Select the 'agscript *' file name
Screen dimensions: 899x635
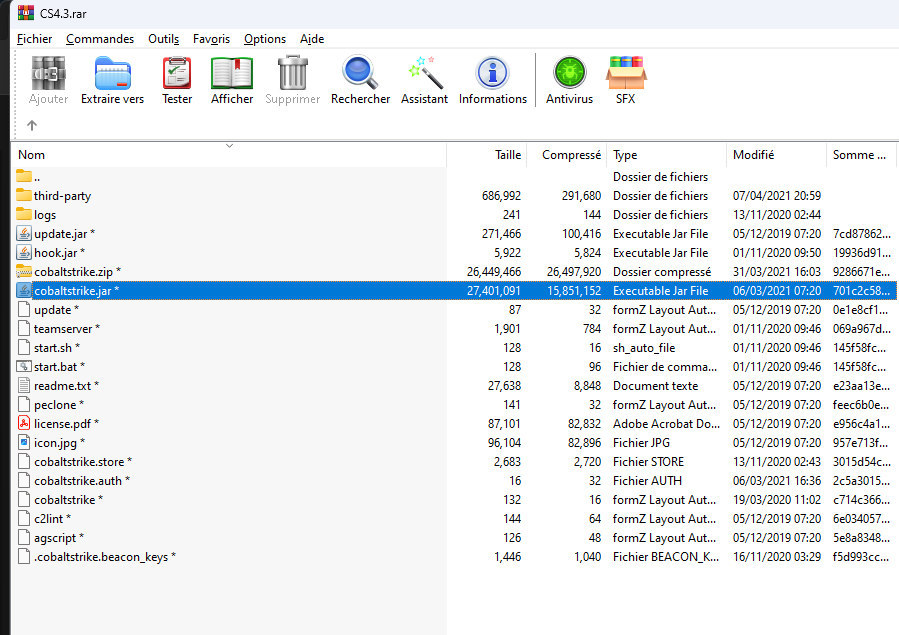[58, 538]
